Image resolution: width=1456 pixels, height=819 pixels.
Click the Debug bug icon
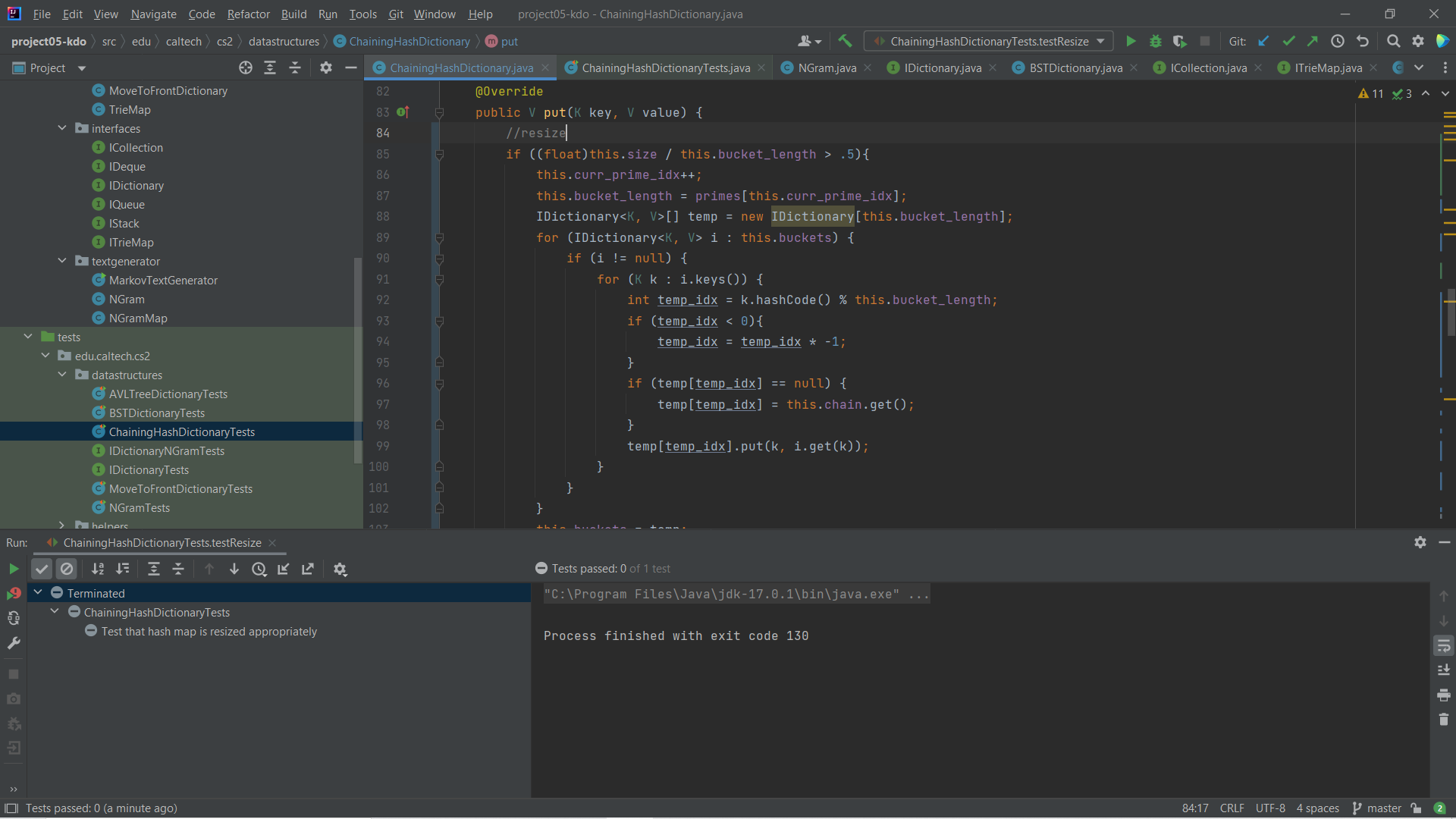pyautogui.click(x=1155, y=41)
